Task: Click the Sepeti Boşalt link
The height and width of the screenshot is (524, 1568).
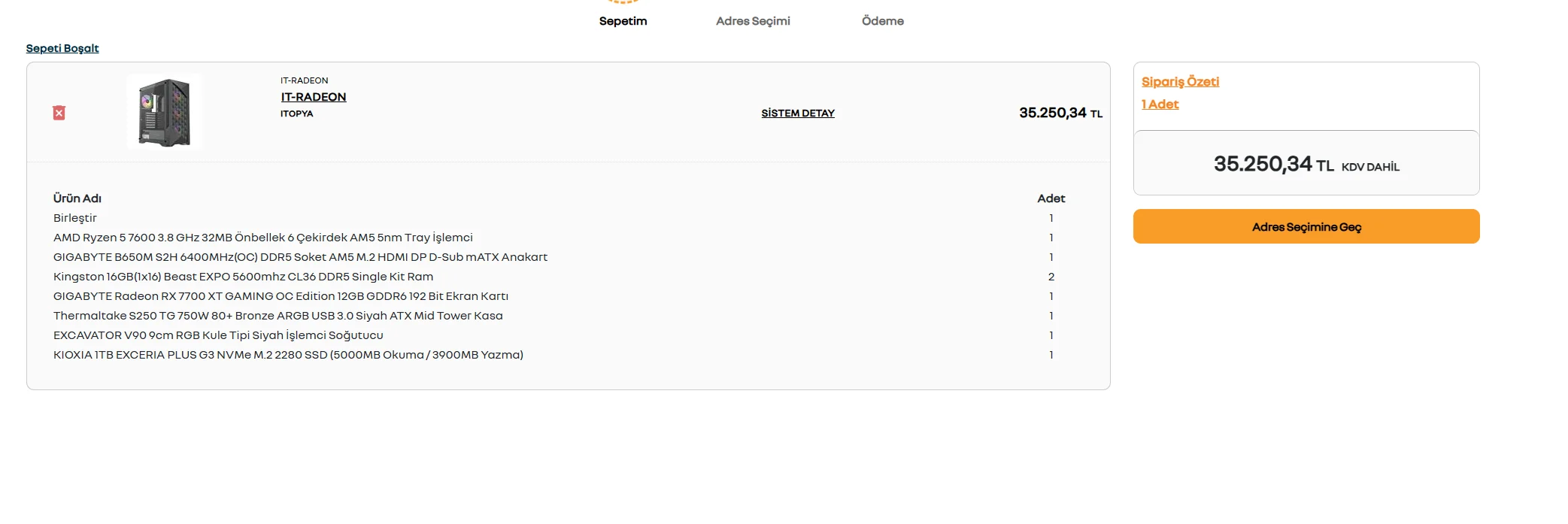Action: tap(62, 48)
